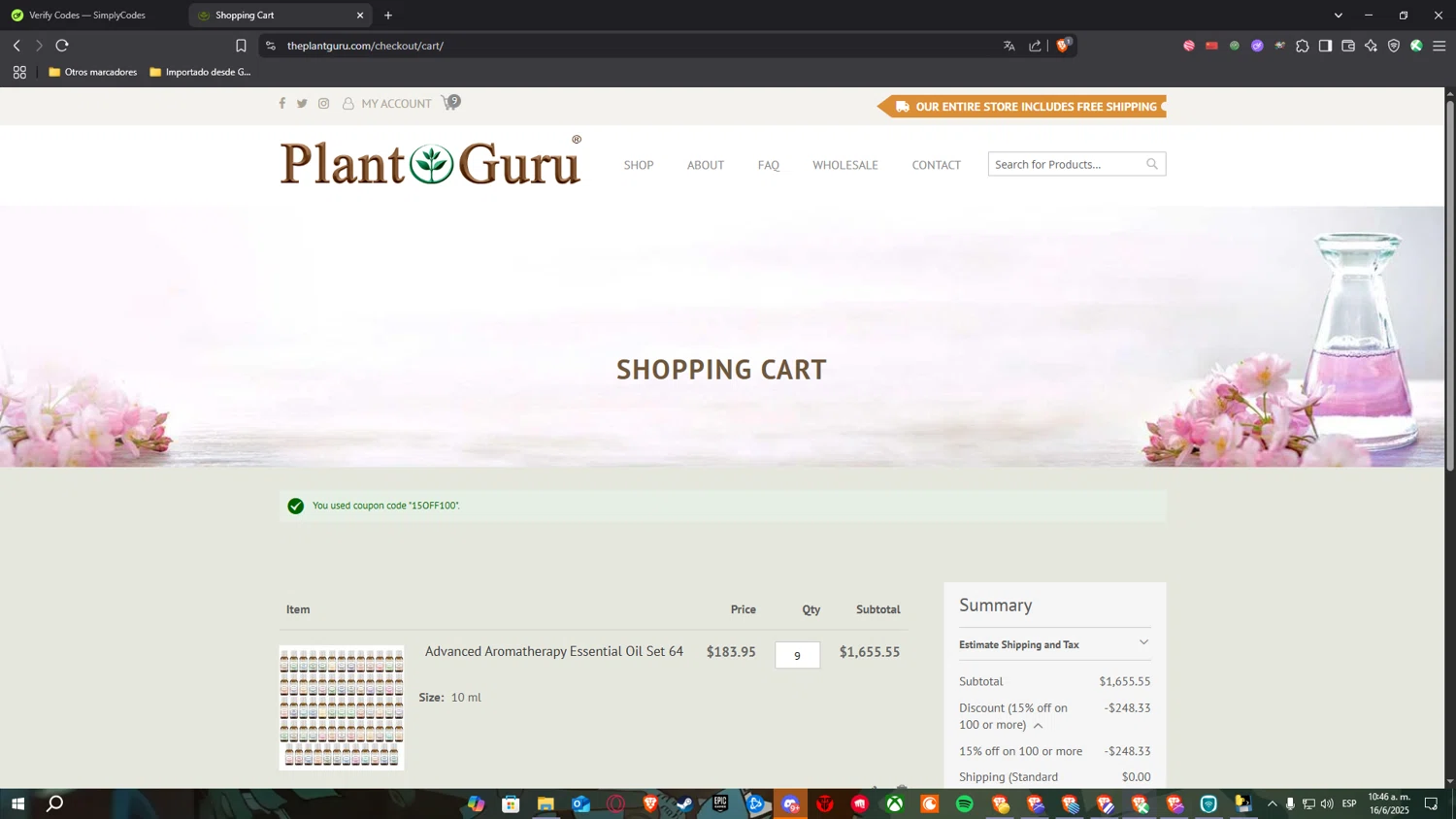Bookmark this page
This screenshot has width=1456, height=819.
(x=241, y=46)
